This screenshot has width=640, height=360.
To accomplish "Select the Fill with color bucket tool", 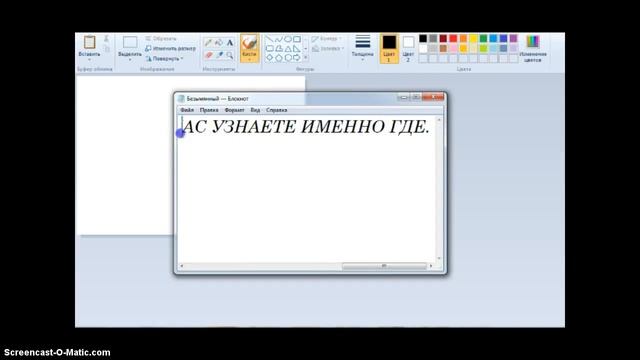I will coord(219,42).
